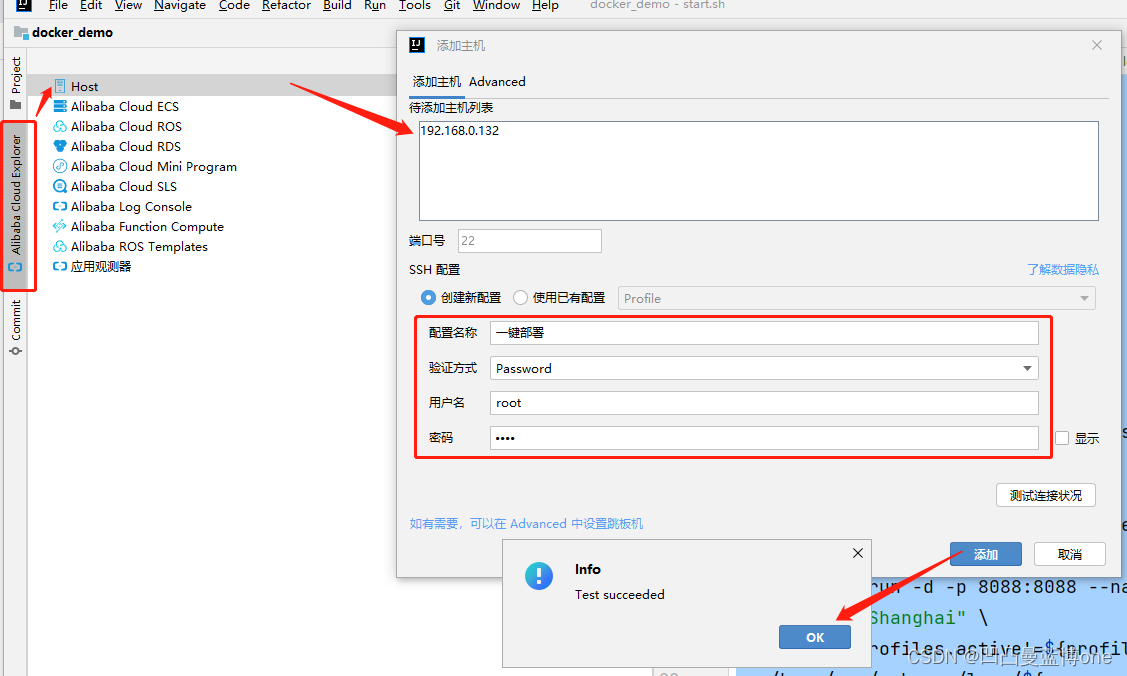Open the Commit tool window tab

(x=16, y=327)
